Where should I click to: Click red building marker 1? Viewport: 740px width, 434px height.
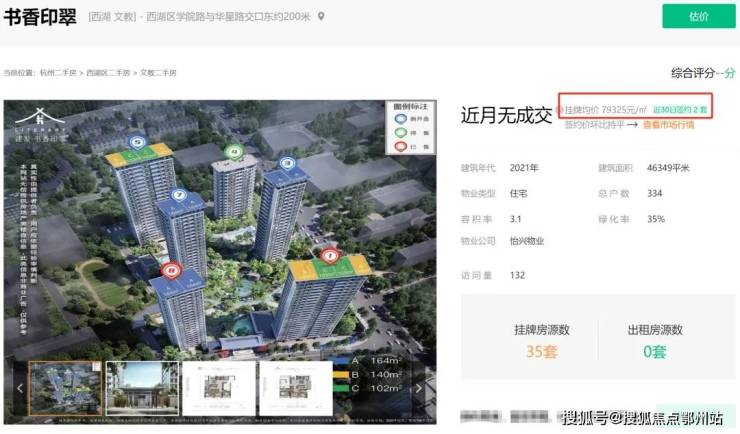click(x=330, y=256)
